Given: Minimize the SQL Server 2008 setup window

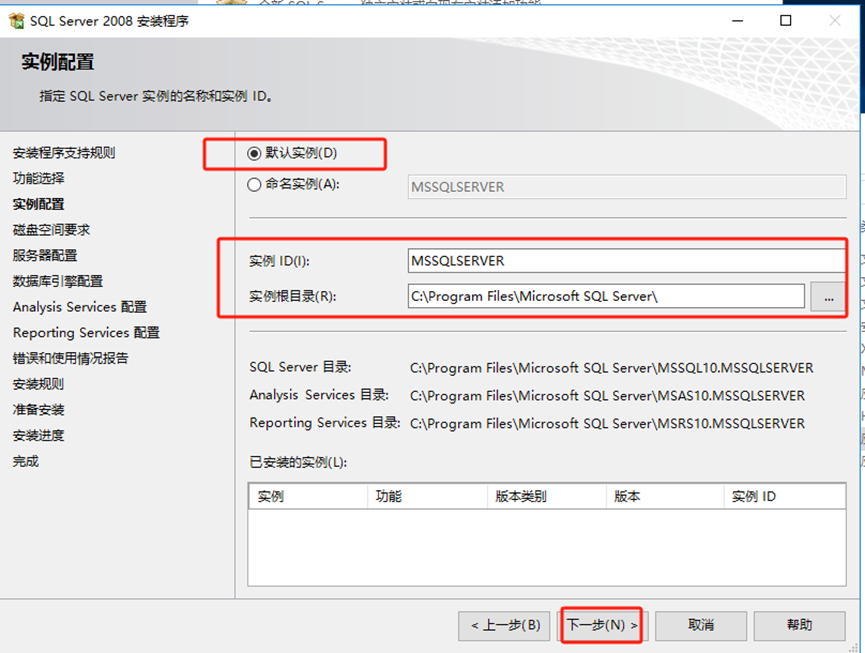Looking at the screenshot, I should point(738,21).
